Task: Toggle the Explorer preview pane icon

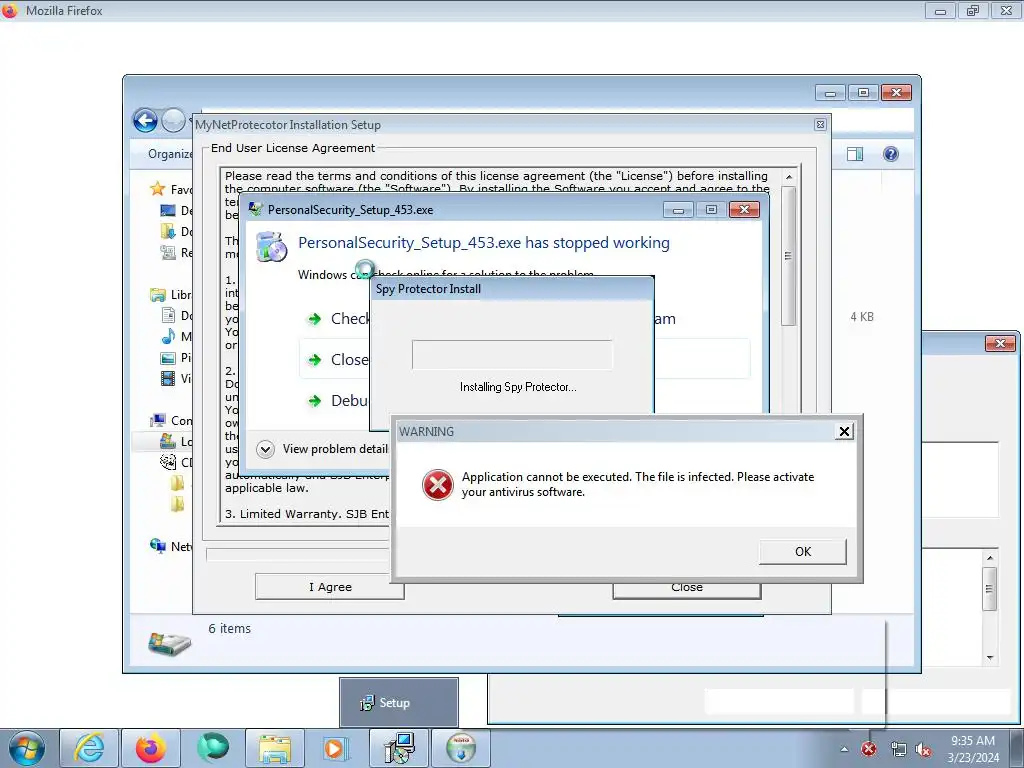Action: pos(855,154)
